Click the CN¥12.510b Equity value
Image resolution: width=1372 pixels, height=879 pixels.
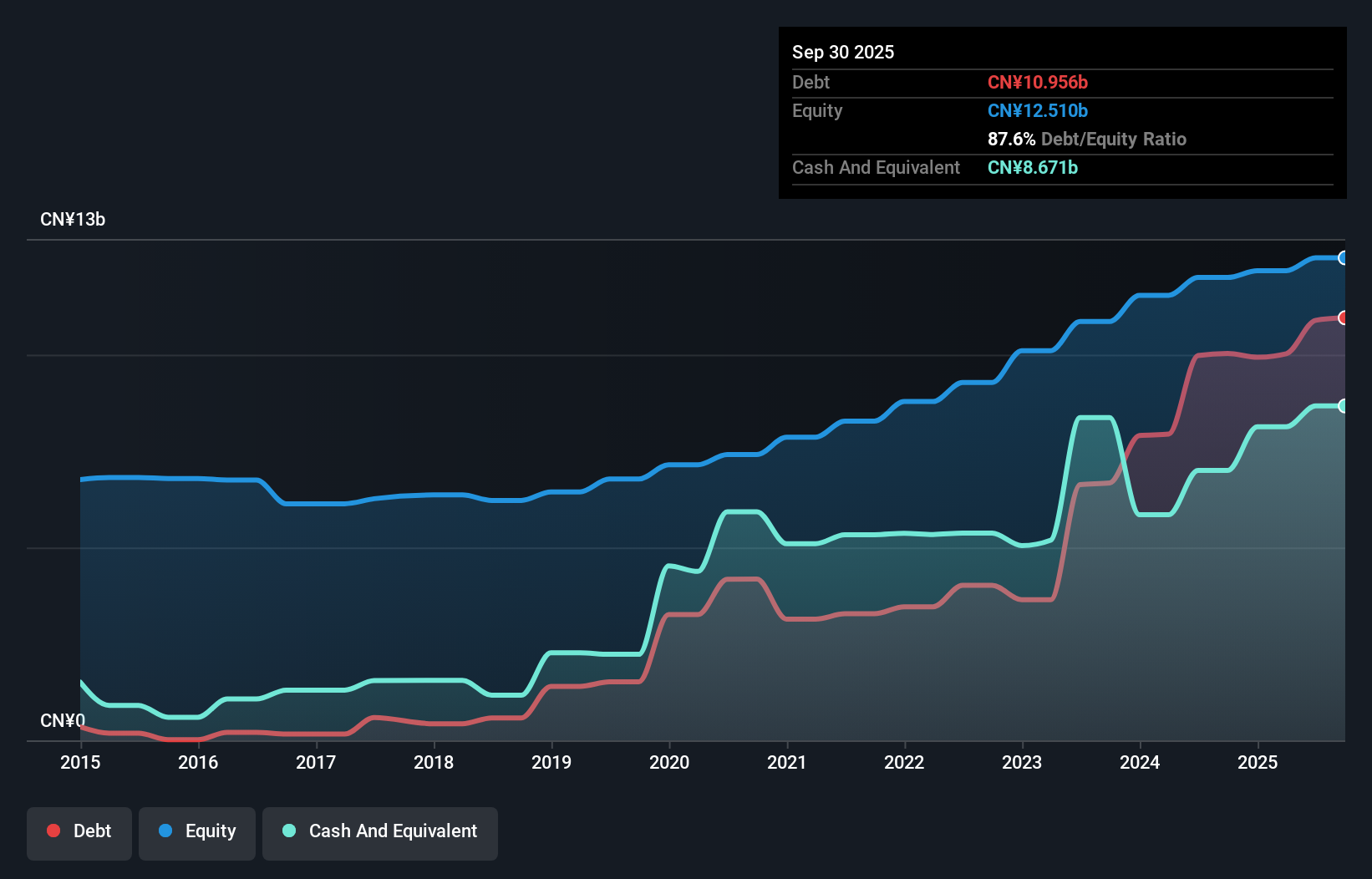click(x=1037, y=110)
